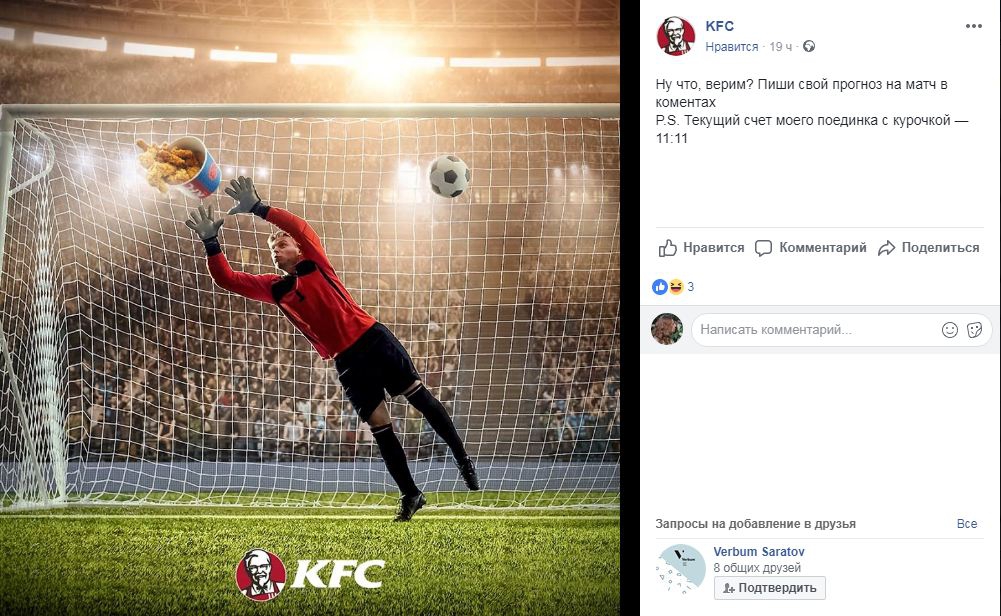1001x616 pixels.
Task: Click the Нравится page like link
Action: click(x=732, y=47)
